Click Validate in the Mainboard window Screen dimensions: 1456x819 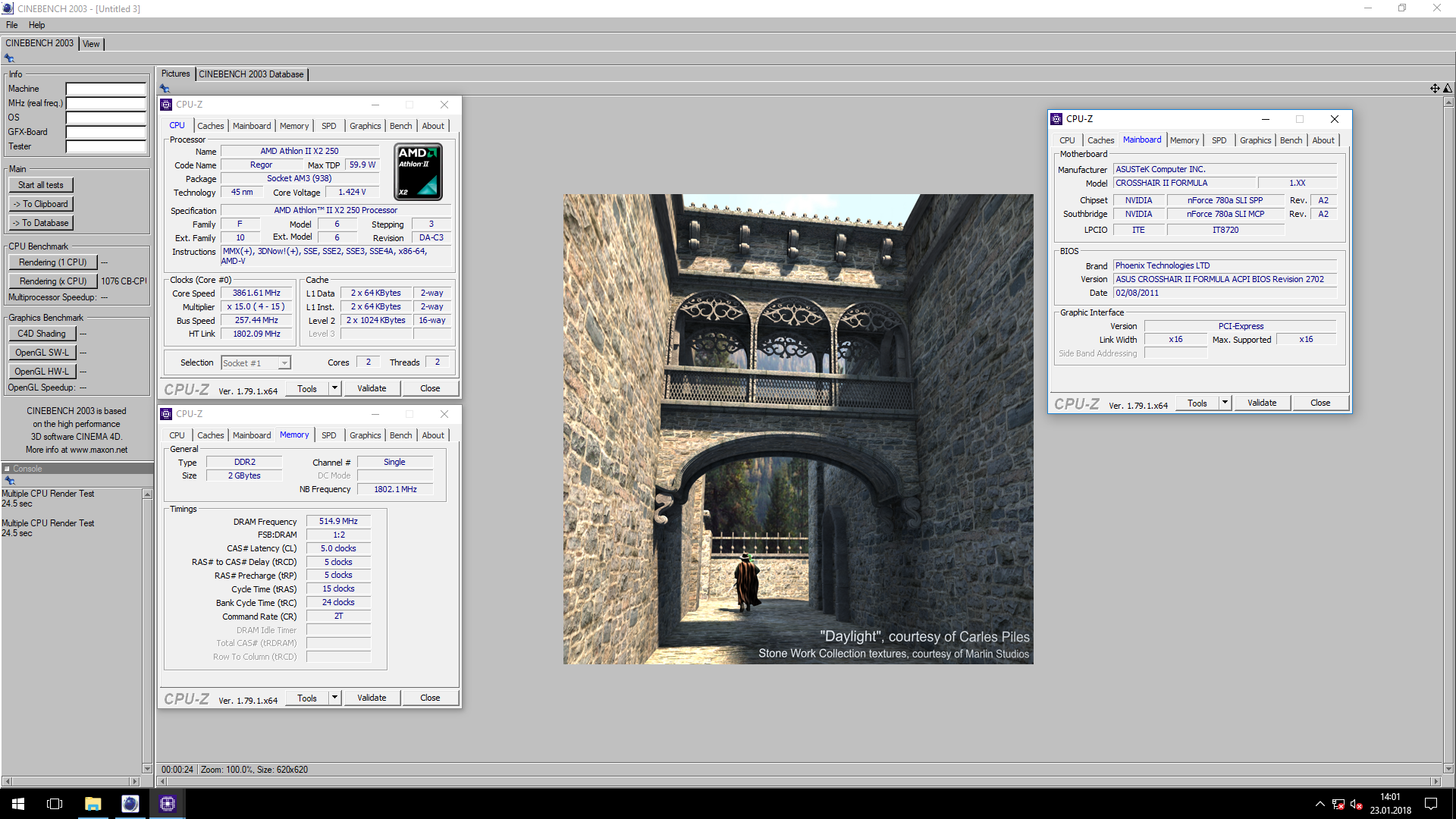(x=1262, y=403)
